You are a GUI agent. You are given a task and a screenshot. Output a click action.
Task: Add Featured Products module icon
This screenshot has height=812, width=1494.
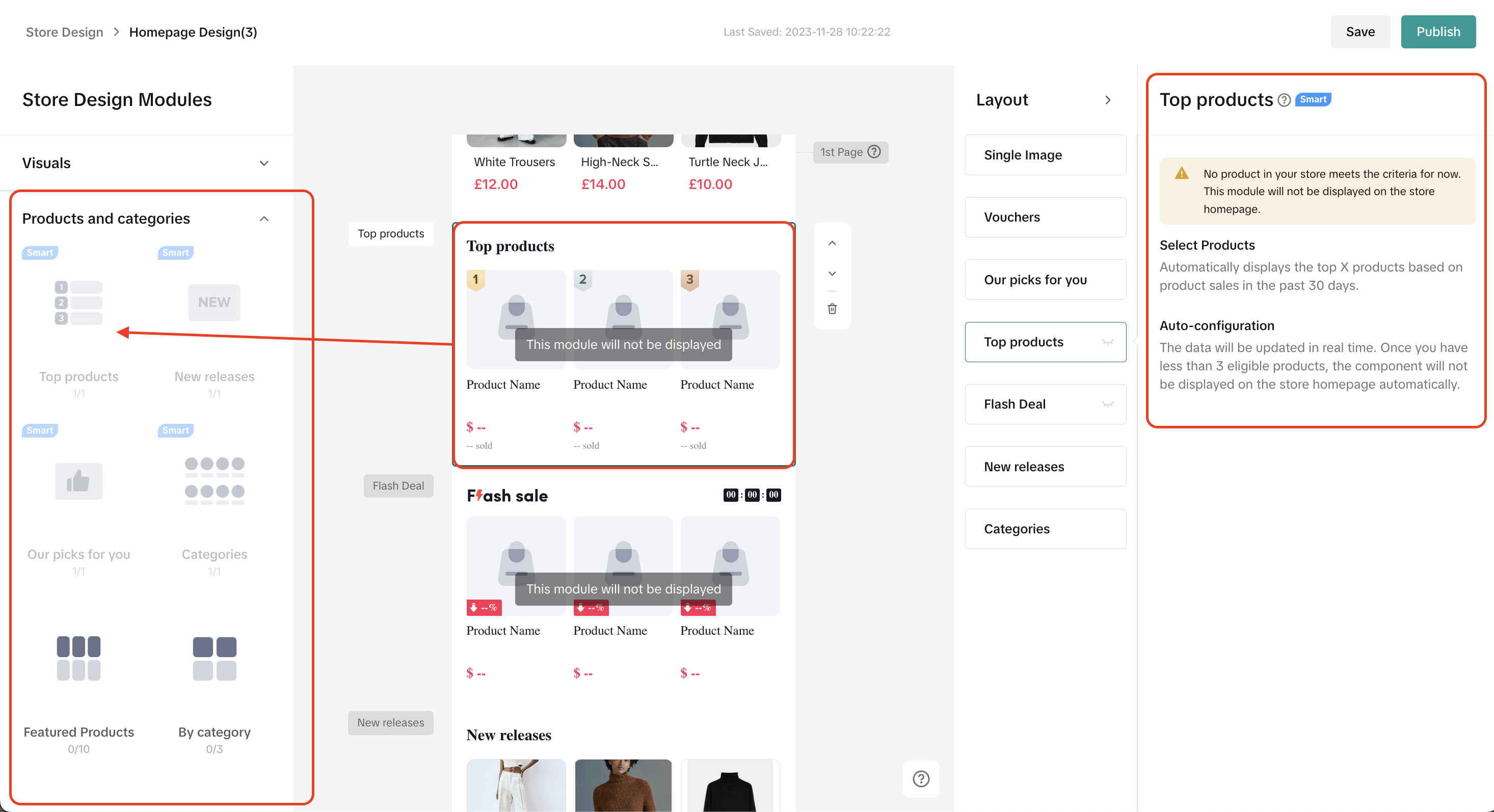[x=78, y=658]
